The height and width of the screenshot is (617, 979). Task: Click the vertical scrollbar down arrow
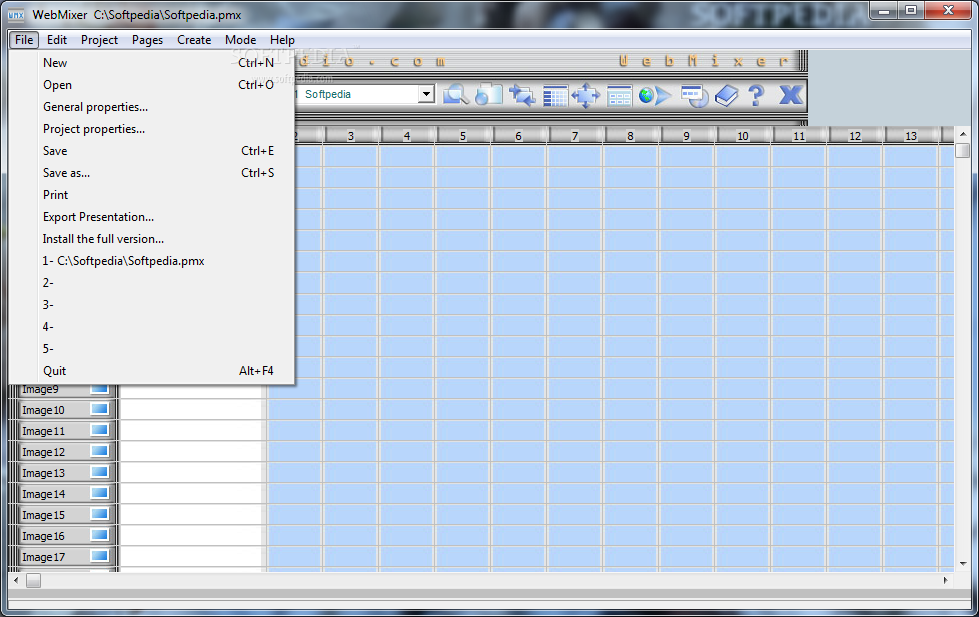point(963,563)
